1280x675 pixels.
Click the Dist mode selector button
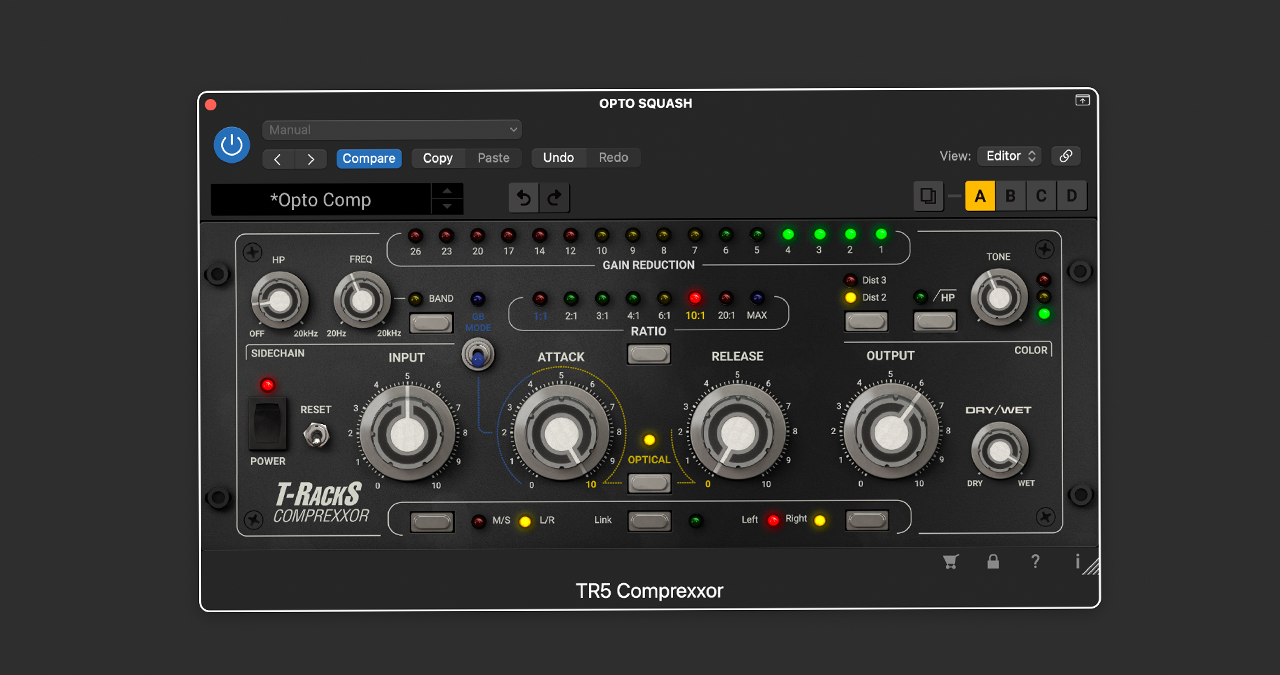pos(866,321)
